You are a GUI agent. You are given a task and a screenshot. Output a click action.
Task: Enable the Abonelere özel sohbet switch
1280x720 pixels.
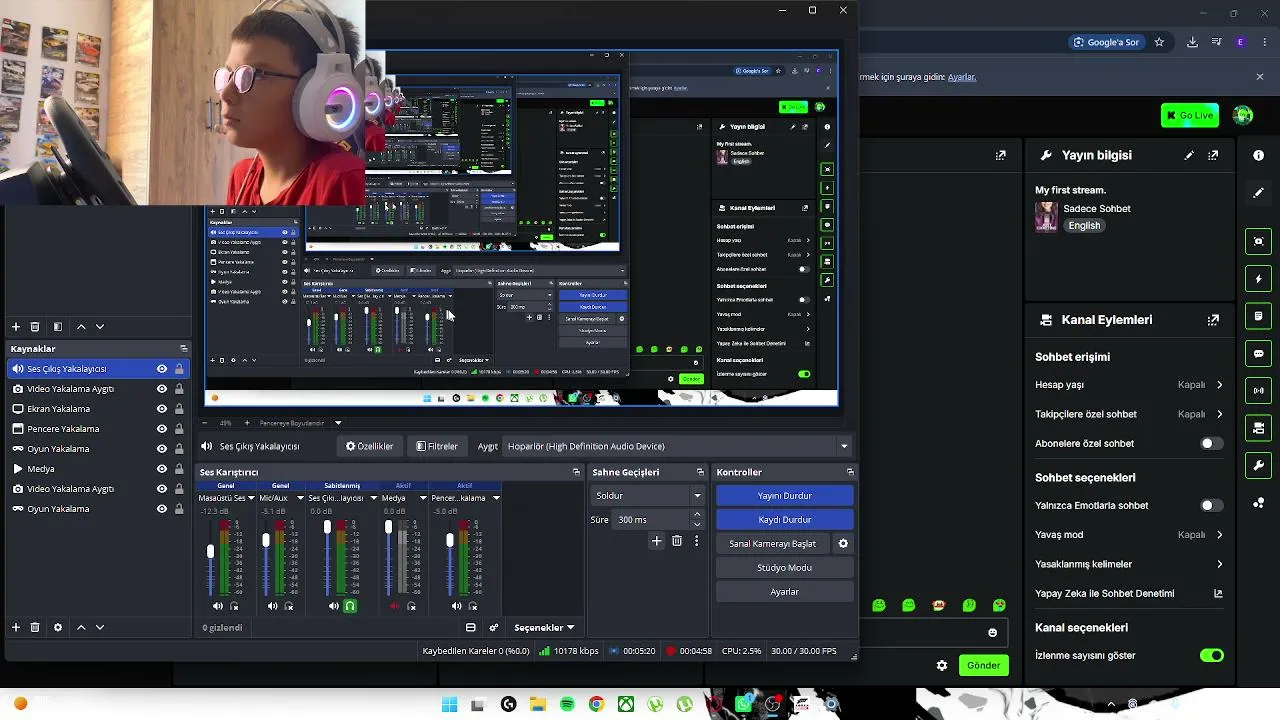1211,443
